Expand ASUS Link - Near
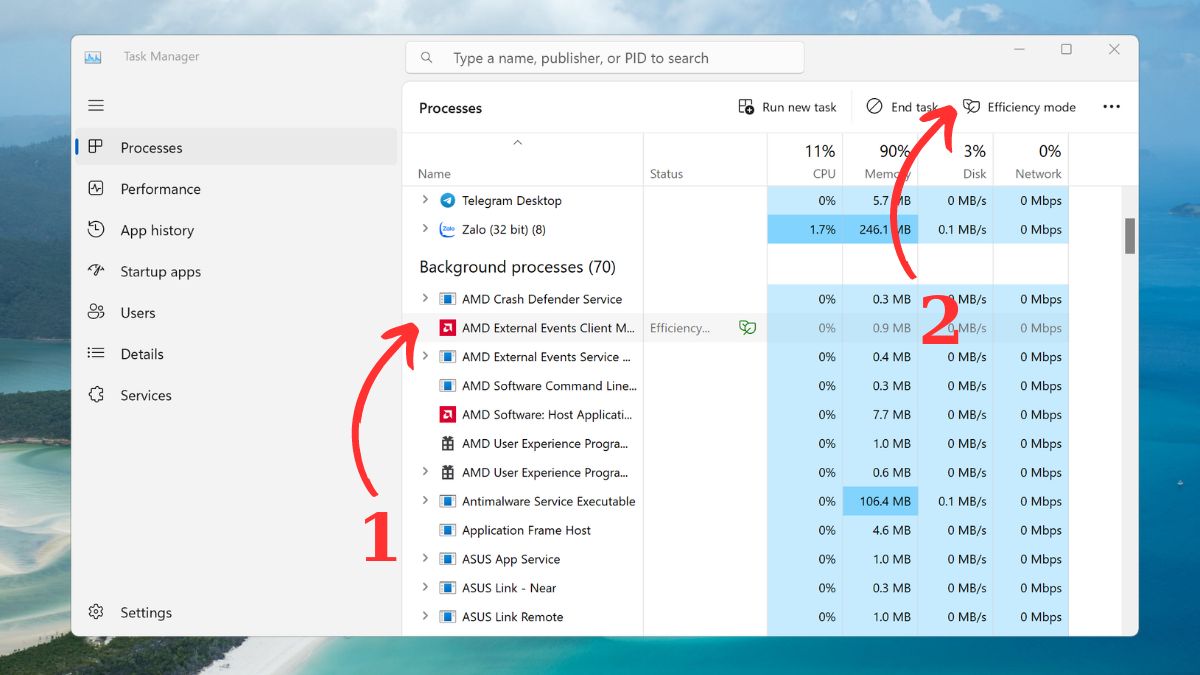The image size is (1200, 675). pyautogui.click(x=425, y=588)
